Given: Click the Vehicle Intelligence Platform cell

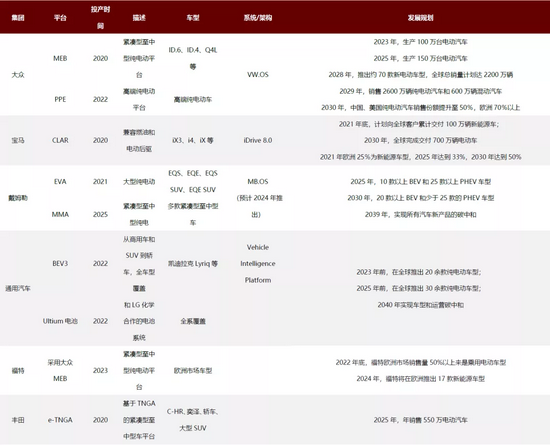Looking at the screenshot, I should point(258,264).
